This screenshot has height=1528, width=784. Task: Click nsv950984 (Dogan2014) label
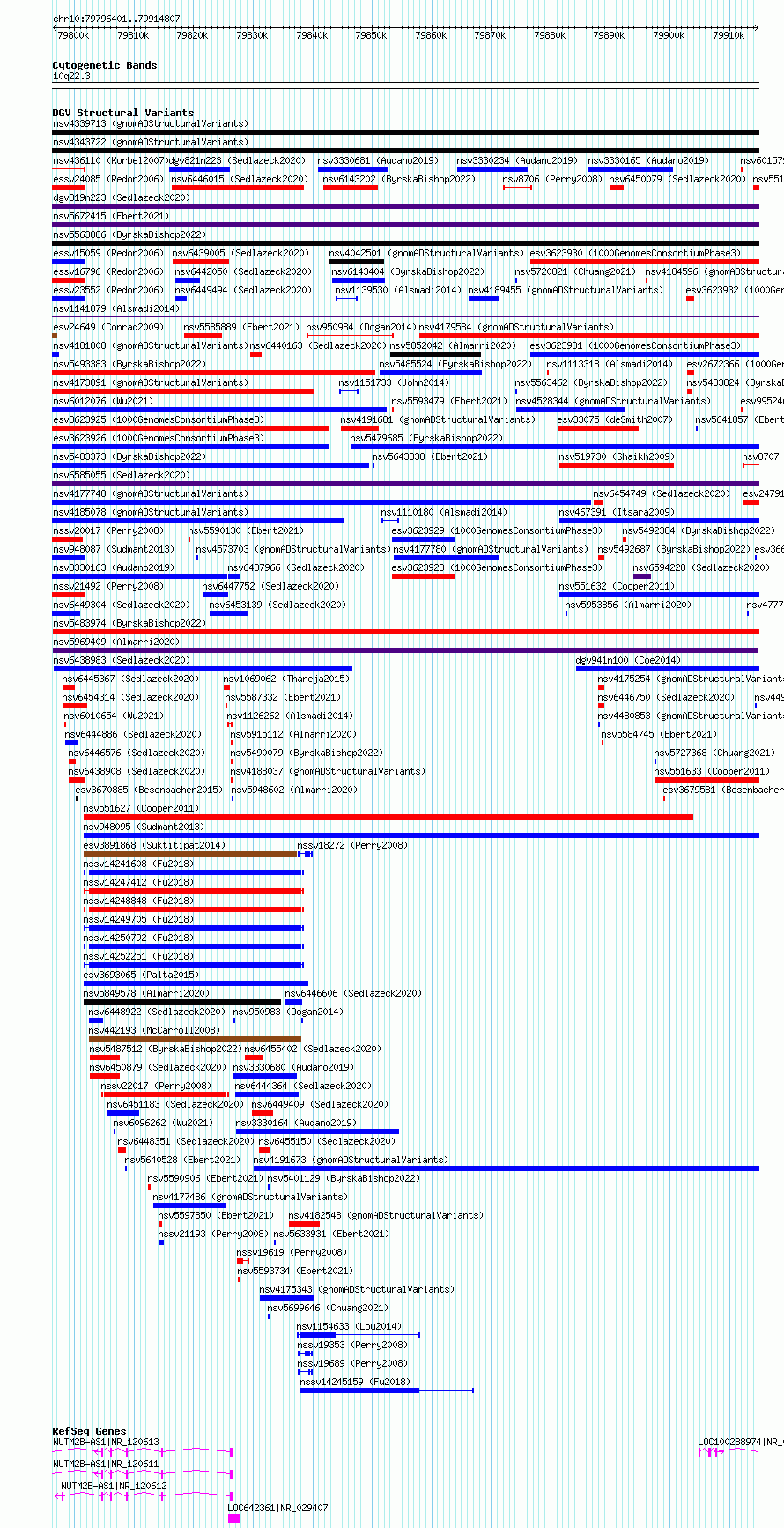coord(361,327)
